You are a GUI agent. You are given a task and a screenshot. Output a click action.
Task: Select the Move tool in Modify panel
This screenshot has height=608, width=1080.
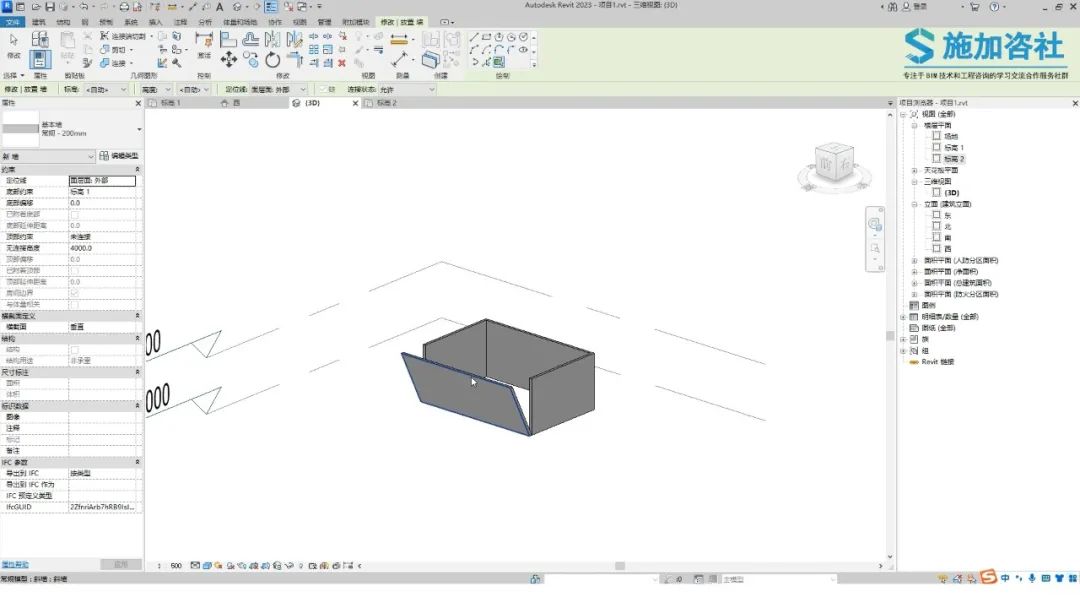click(229, 60)
